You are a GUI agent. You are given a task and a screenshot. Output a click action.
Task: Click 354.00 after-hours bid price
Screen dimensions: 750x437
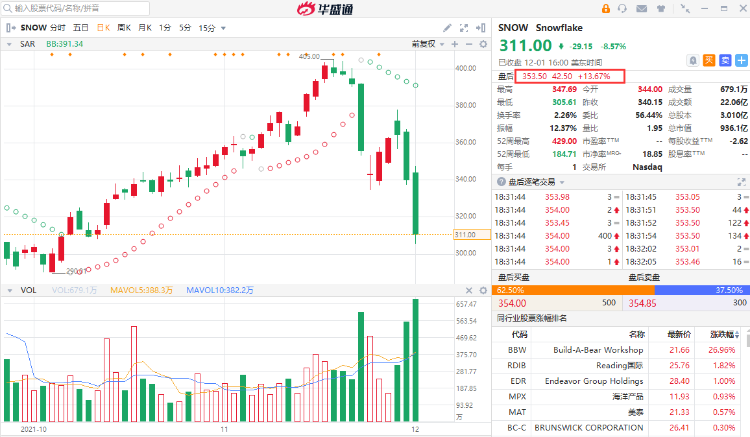(x=512, y=303)
